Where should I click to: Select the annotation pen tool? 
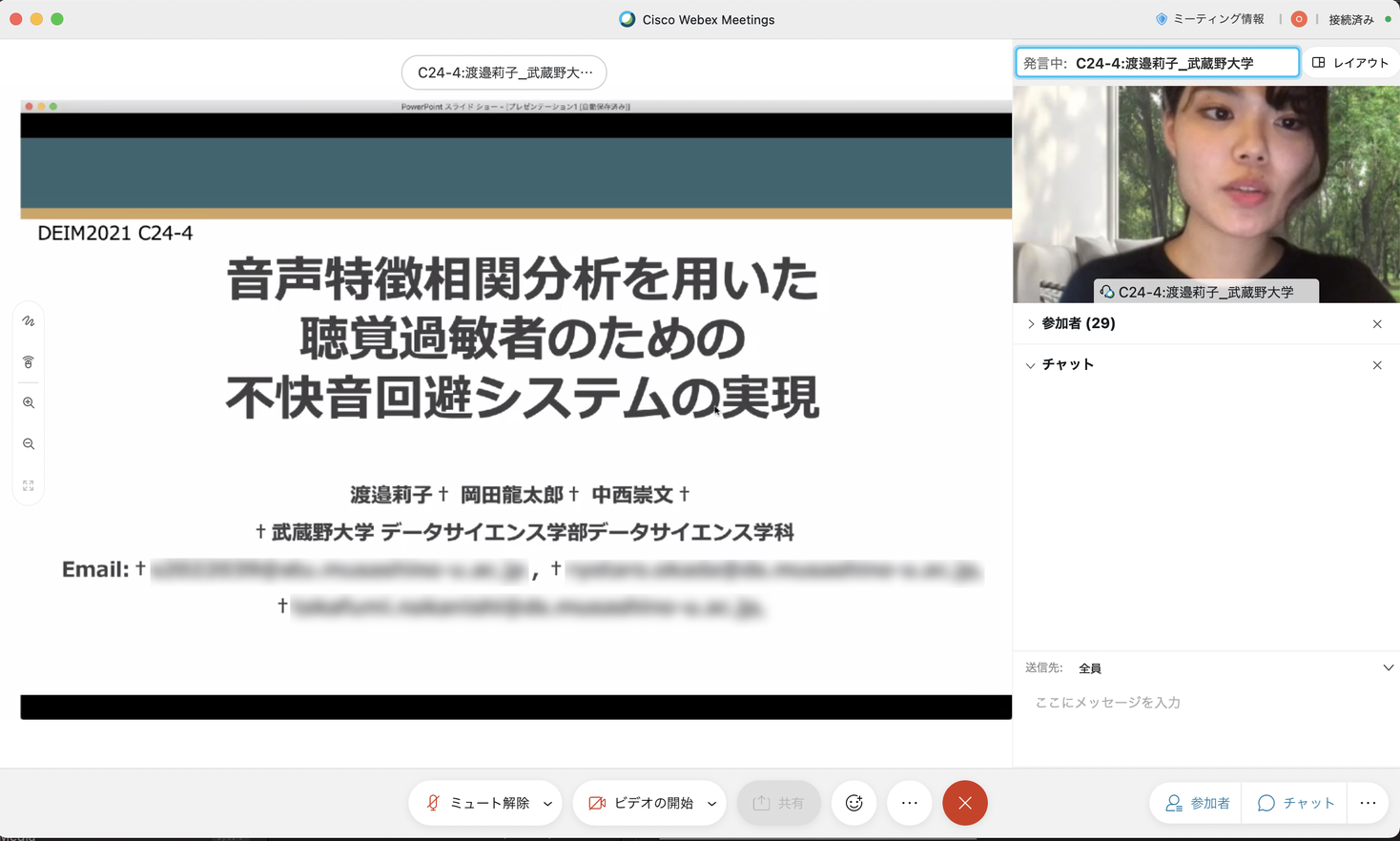[28, 320]
